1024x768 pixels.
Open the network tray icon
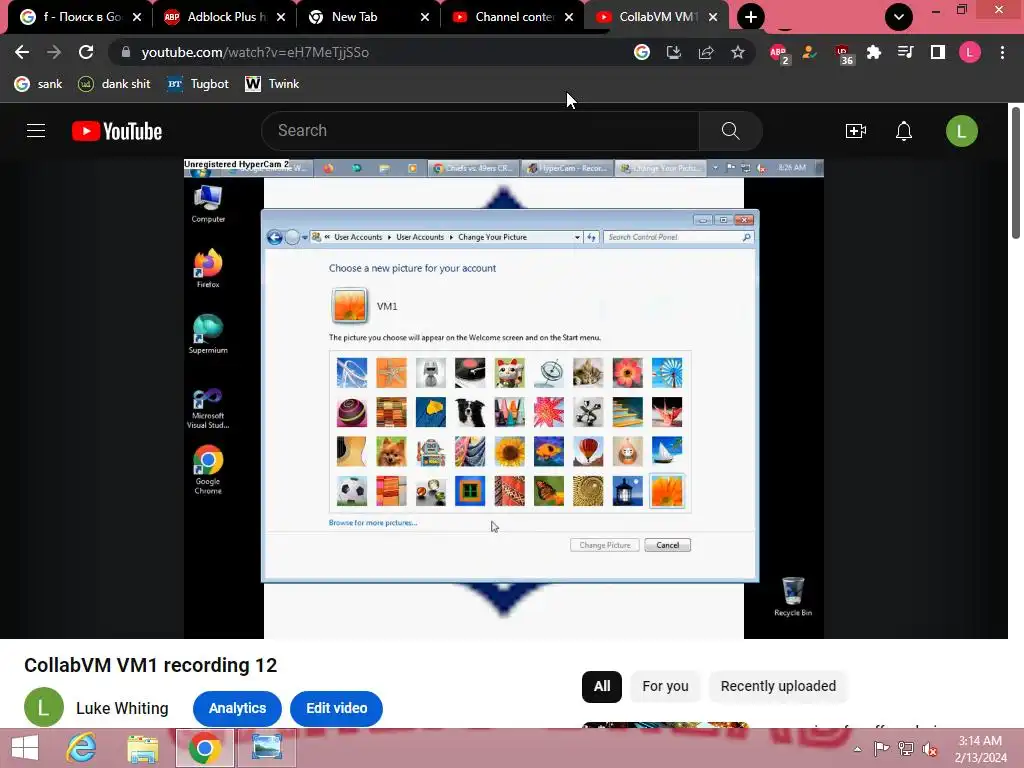(906, 749)
